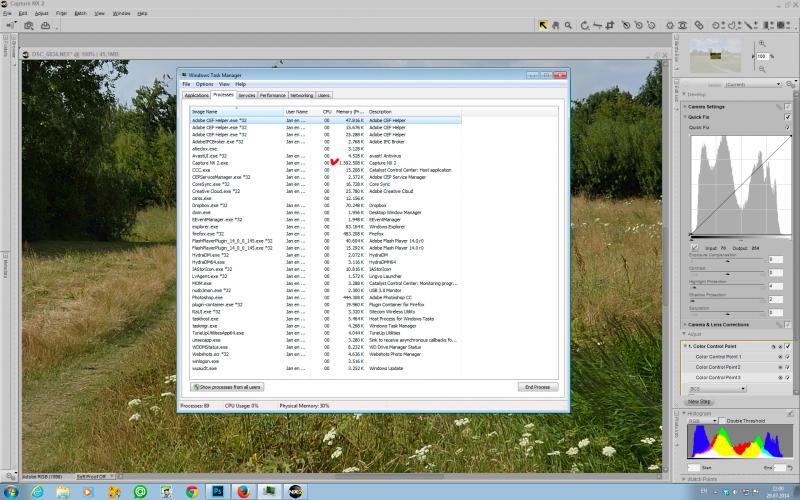Click the print icon in top-left toolbar
Screen dimensions: 800x500
[x=45, y=26]
